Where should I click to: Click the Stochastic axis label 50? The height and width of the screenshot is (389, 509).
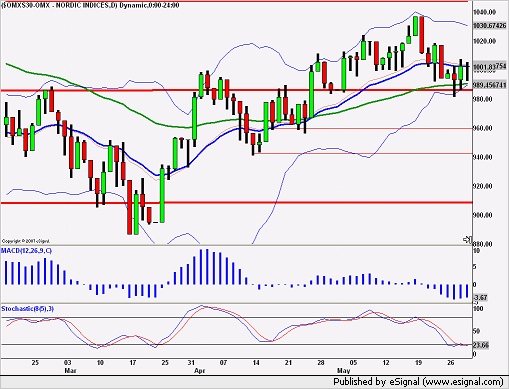(x=477, y=331)
